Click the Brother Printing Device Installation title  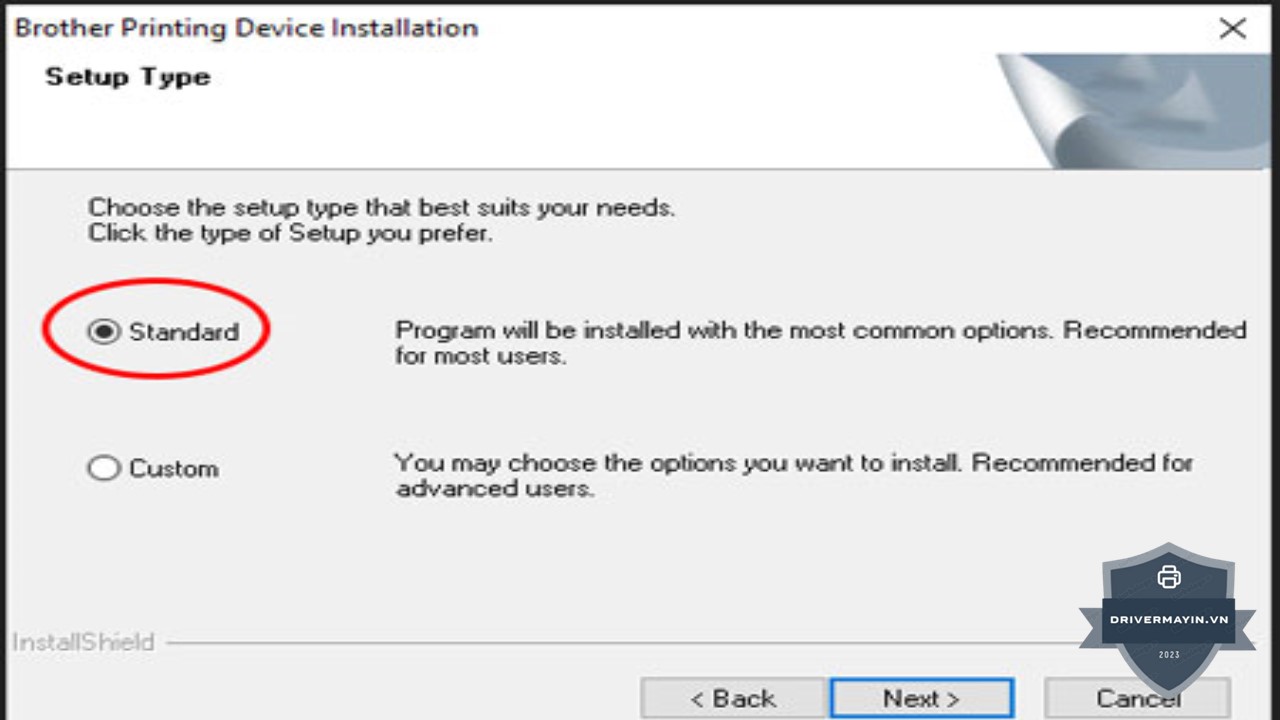[246, 28]
